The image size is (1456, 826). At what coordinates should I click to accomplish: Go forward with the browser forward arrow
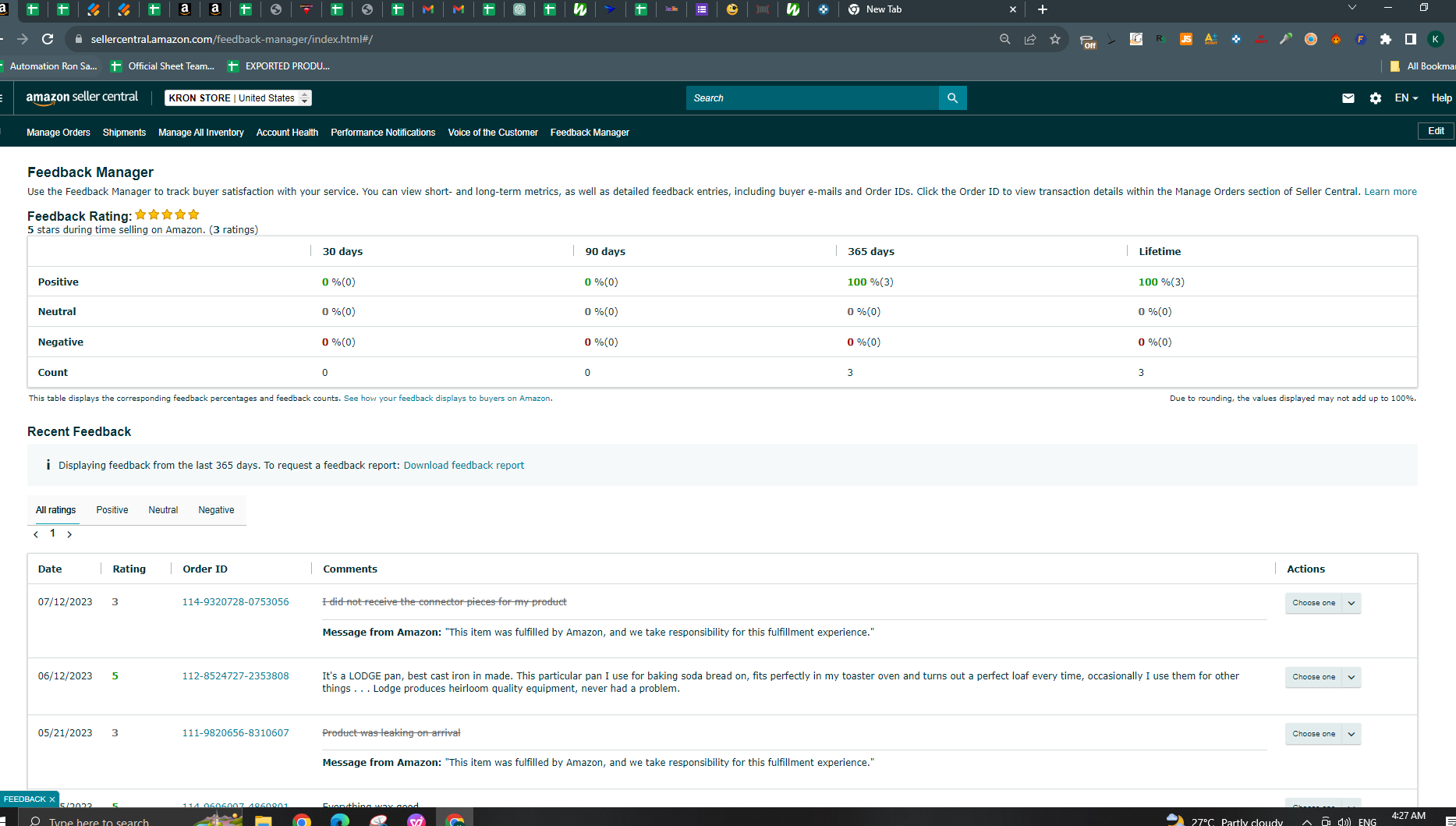coord(23,39)
